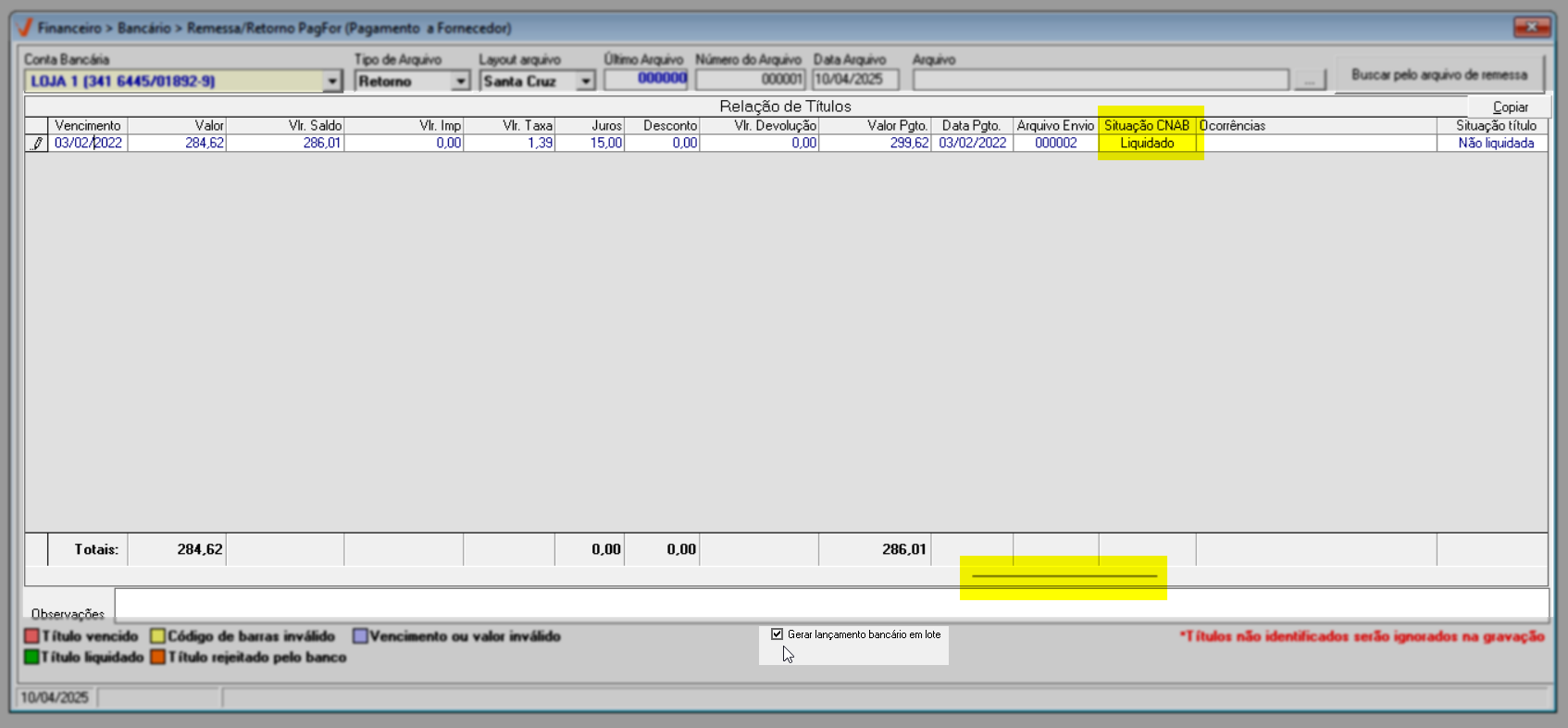Click the Observações text field
The width and height of the screenshot is (1568, 728).
pyautogui.click(x=831, y=604)
